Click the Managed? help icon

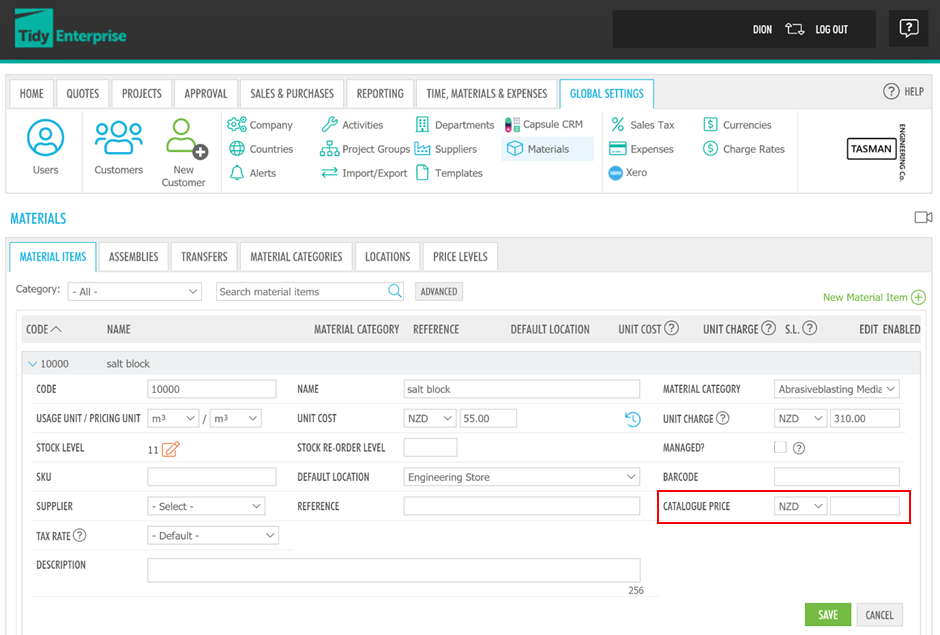point(799,448)
